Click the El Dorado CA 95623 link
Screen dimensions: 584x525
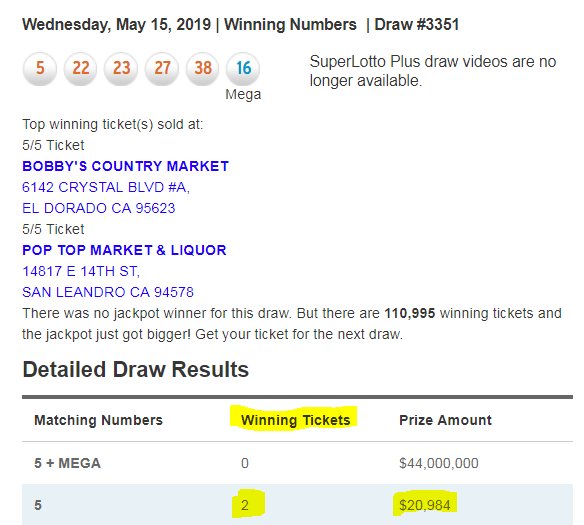tap(99, 208)
